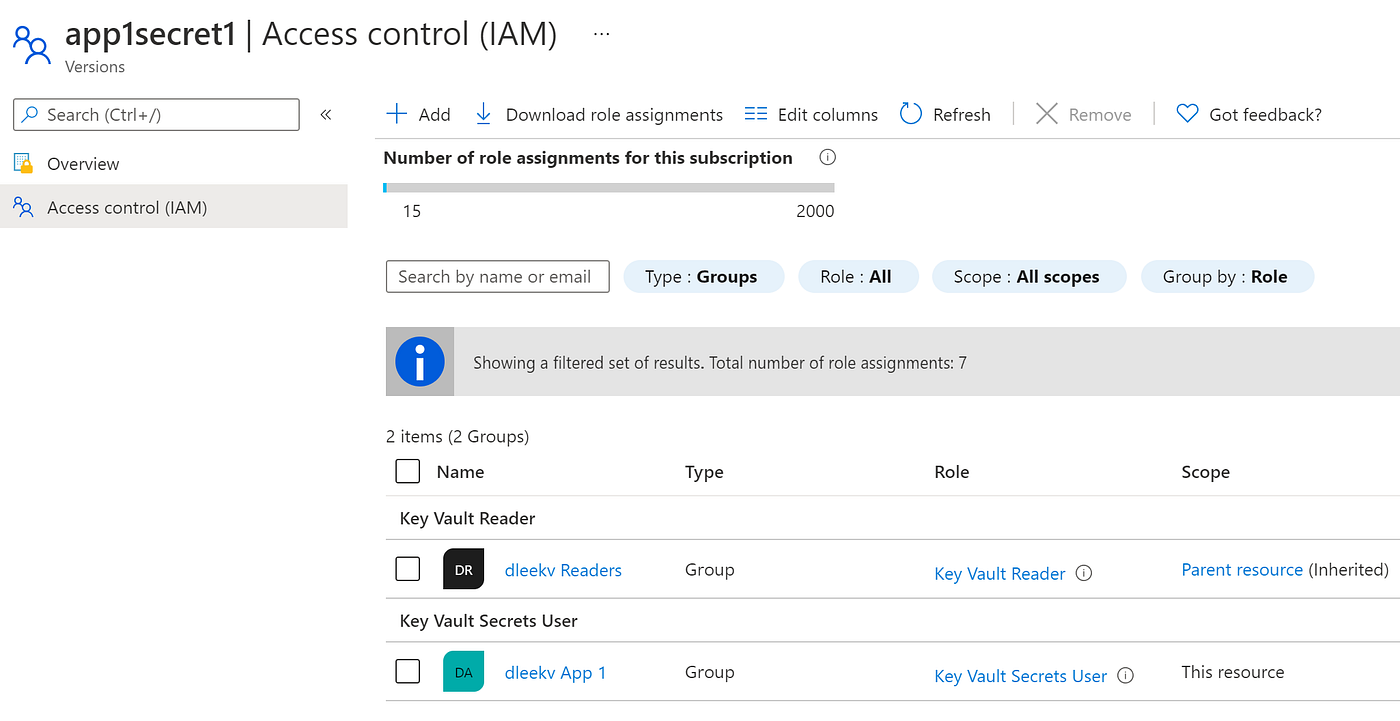Open the dleekv Readers group link

[x=563, y=570]
